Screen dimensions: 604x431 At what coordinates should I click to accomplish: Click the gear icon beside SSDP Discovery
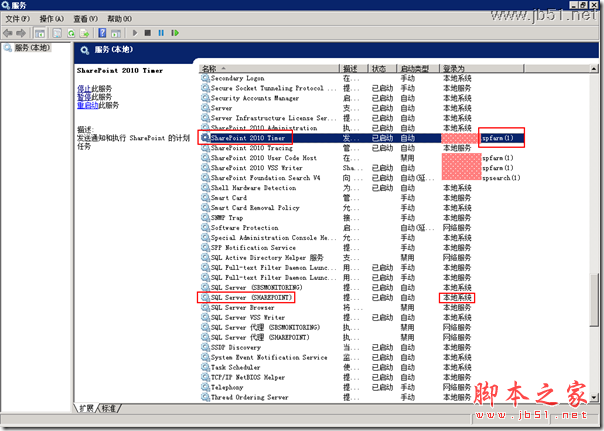pyautogui.click(x=205, y=347)
